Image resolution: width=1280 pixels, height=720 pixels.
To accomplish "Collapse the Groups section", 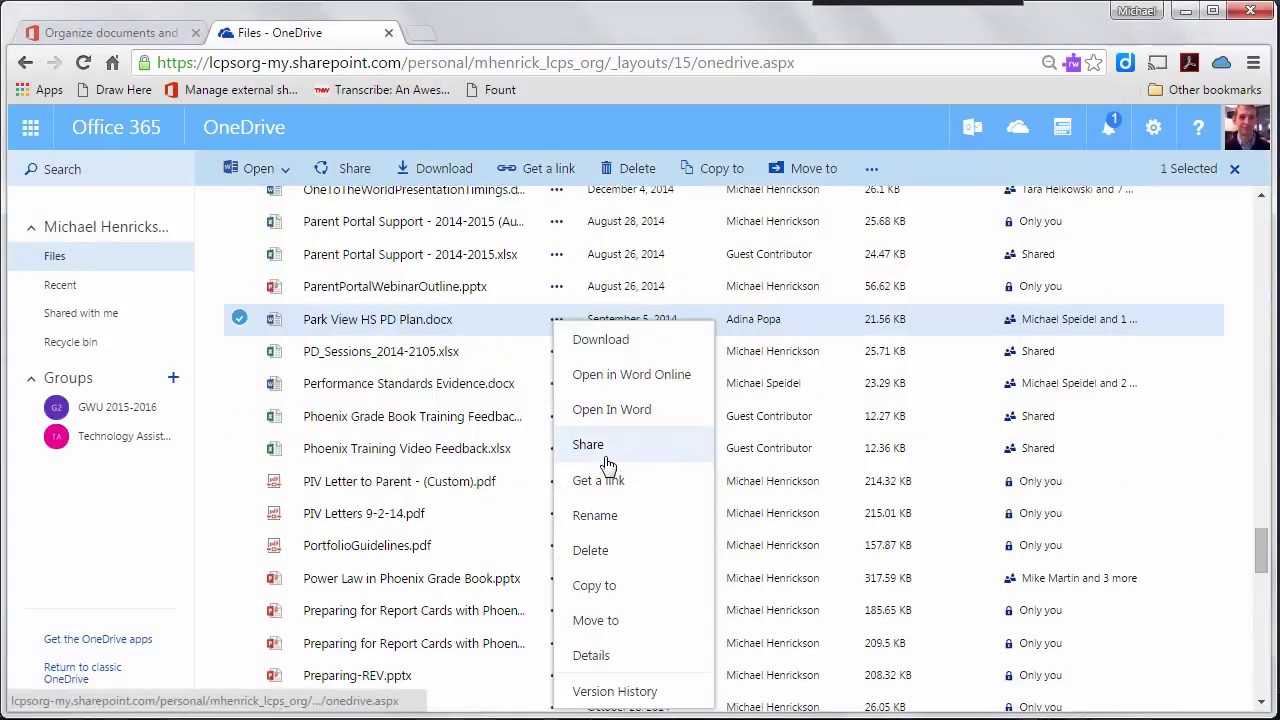I will (31, 378).
